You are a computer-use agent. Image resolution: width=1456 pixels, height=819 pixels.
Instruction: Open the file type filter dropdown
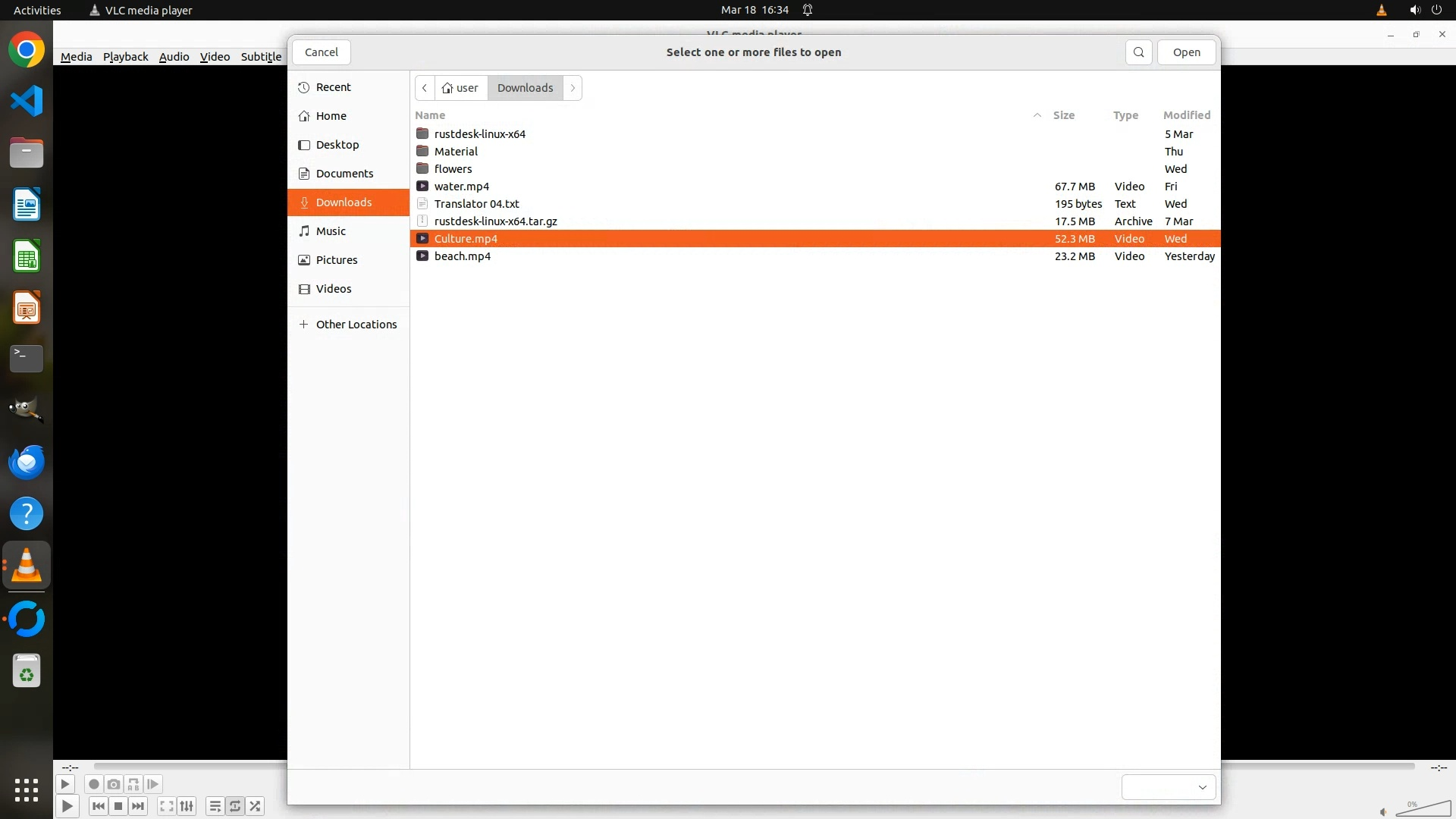[1169, 787]
